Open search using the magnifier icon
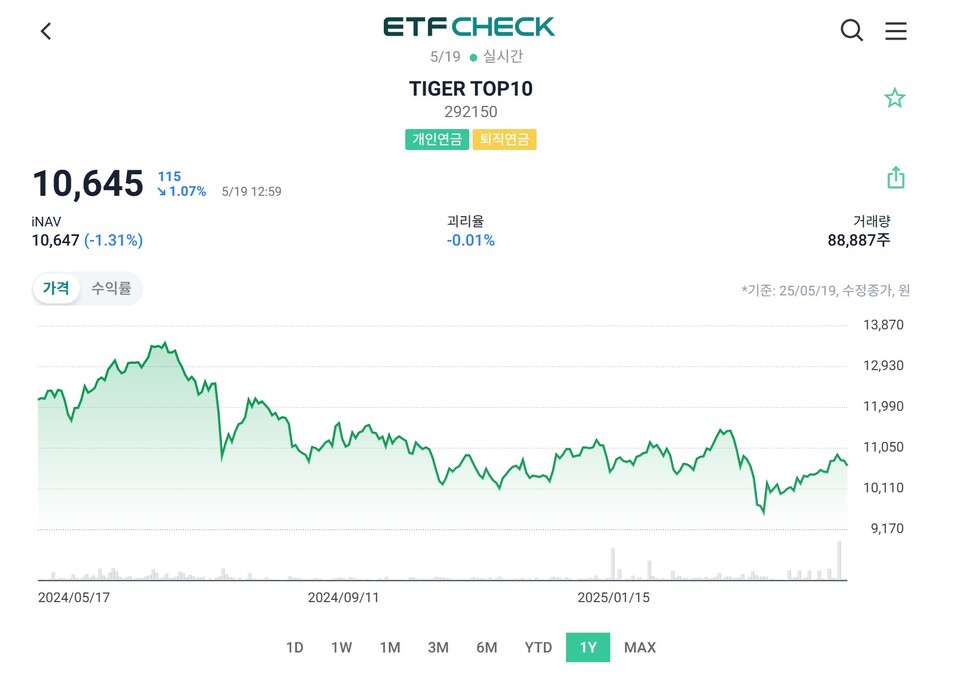The image size is (960, 687). [851, 30]
